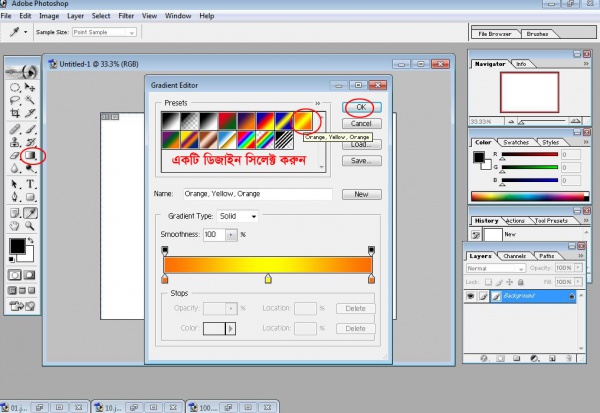Select the Pen tool

[15, 197]
